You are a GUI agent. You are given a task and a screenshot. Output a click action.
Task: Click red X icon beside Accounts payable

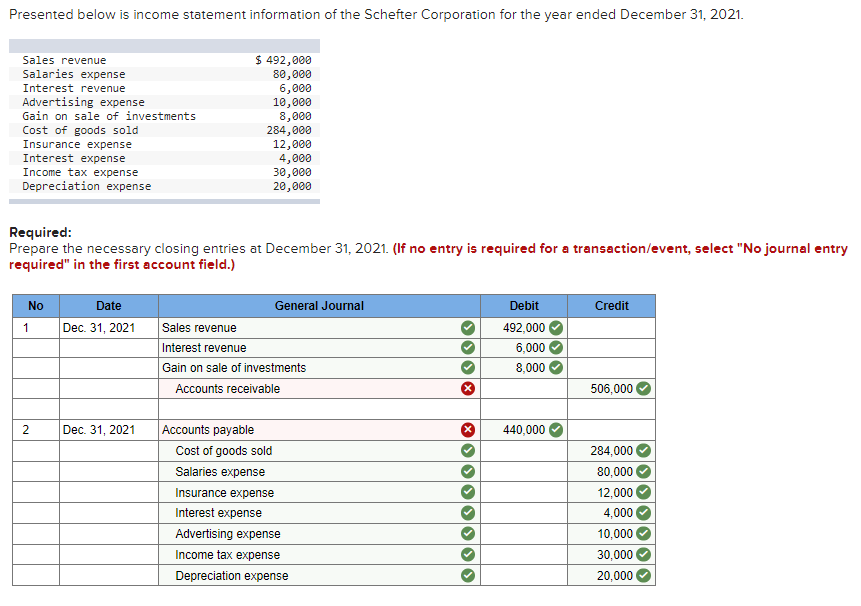point(468,429)
